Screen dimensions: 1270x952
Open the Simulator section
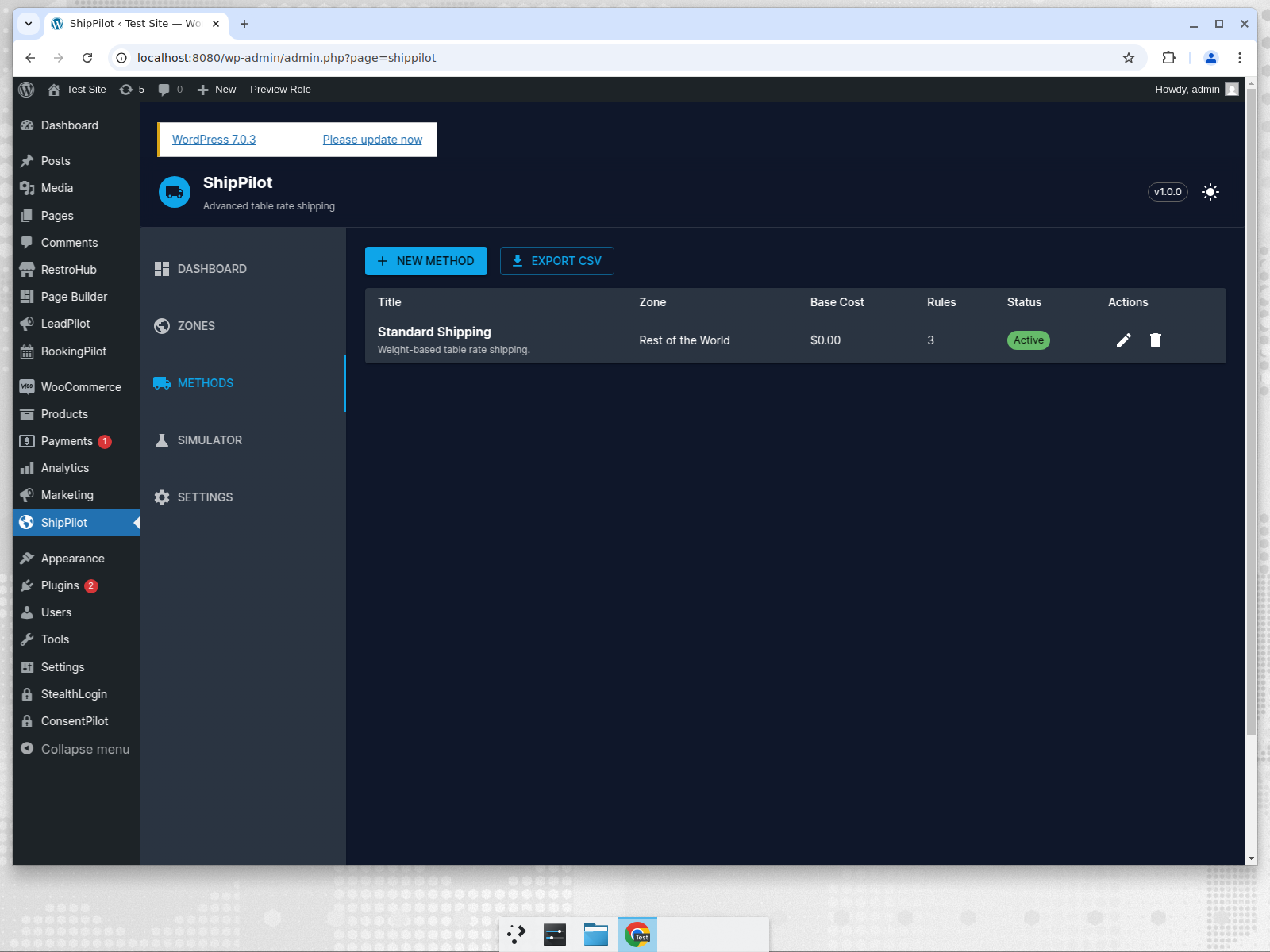pyautogui.click(x=243, y=440)
